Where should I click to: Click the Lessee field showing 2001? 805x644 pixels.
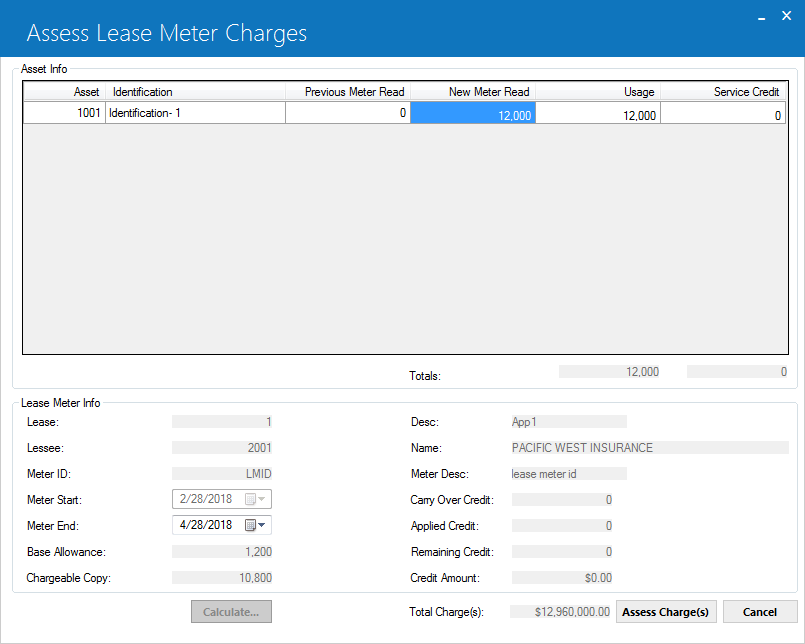pyautogui.click(x=222, y=447)
